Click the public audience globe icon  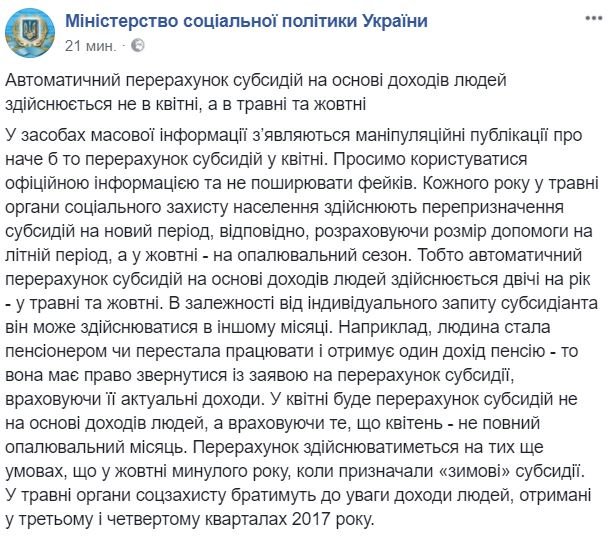click(138, 46)
